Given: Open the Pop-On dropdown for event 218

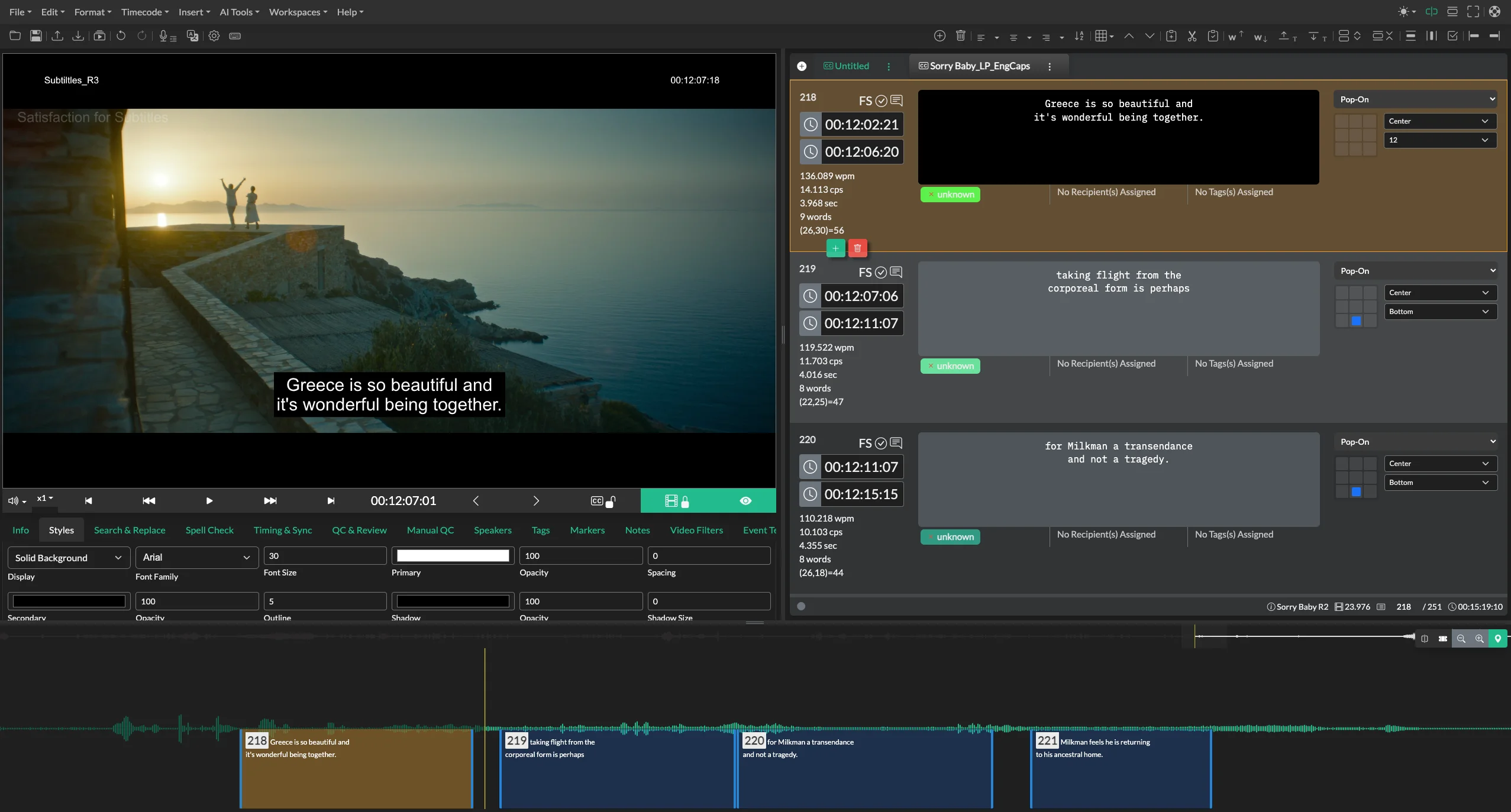Looking at the screenshot, I should [1415, 99].
